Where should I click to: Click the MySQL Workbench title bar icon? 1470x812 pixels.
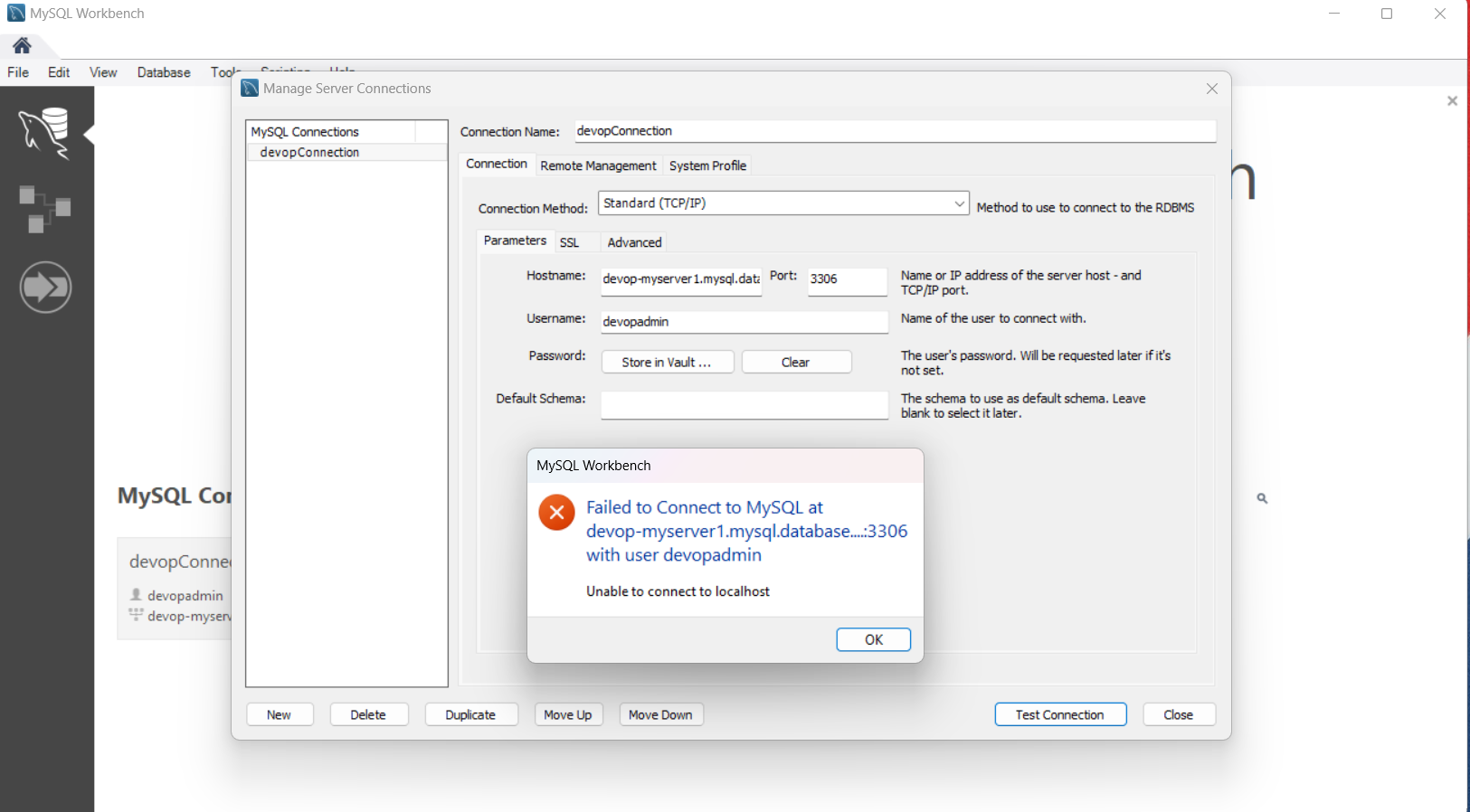pyautogui.click(x=16, y=14)
